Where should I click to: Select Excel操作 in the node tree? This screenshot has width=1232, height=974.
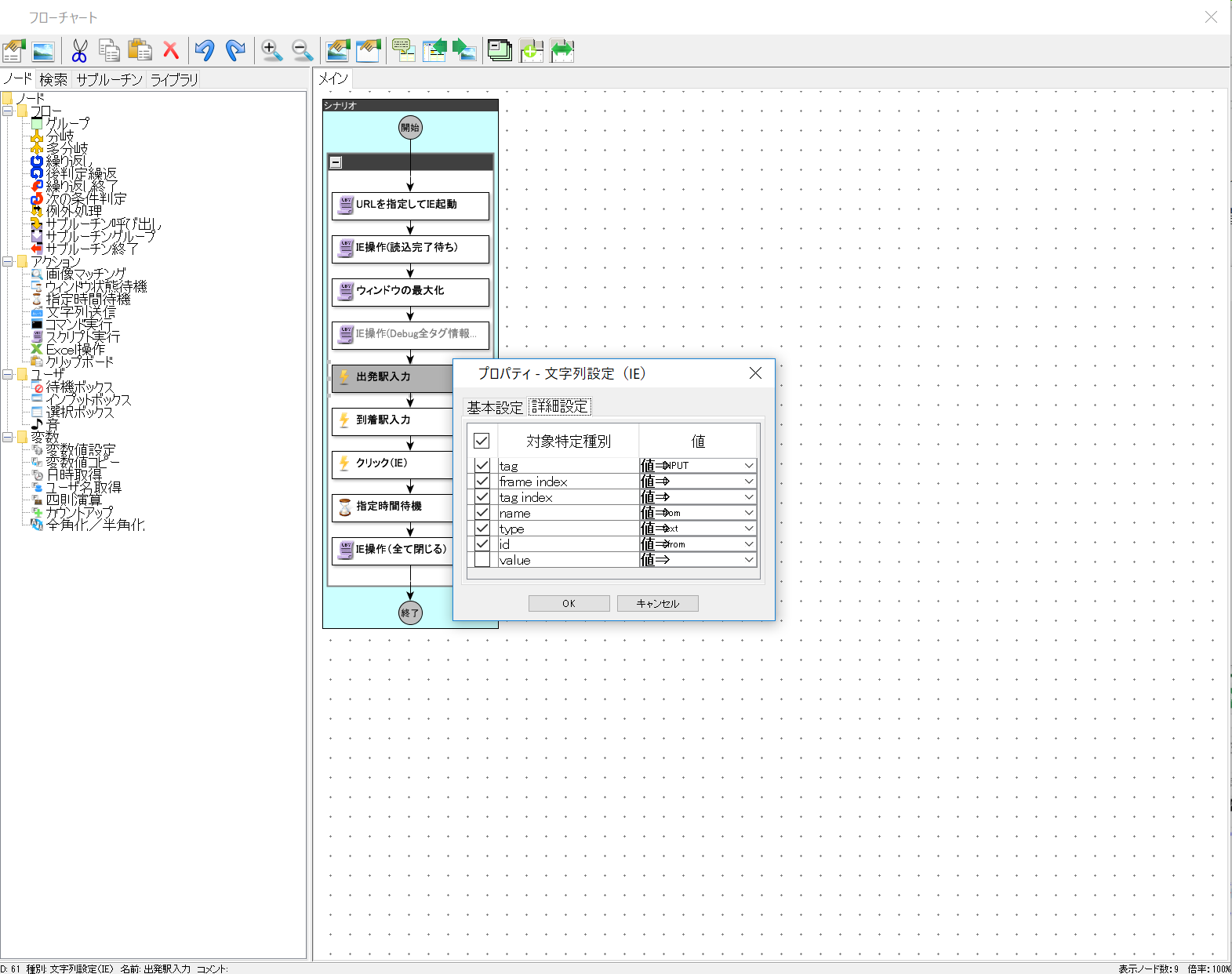75,349
